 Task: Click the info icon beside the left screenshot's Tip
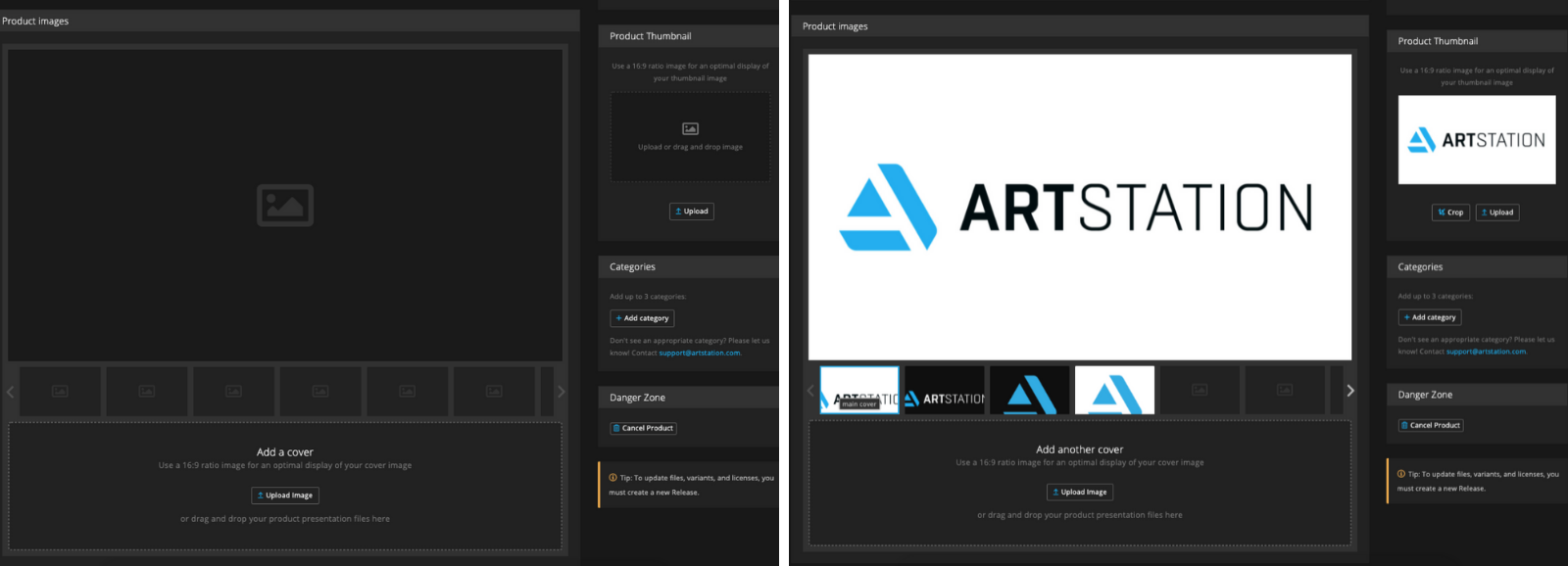tap(612, 478)
